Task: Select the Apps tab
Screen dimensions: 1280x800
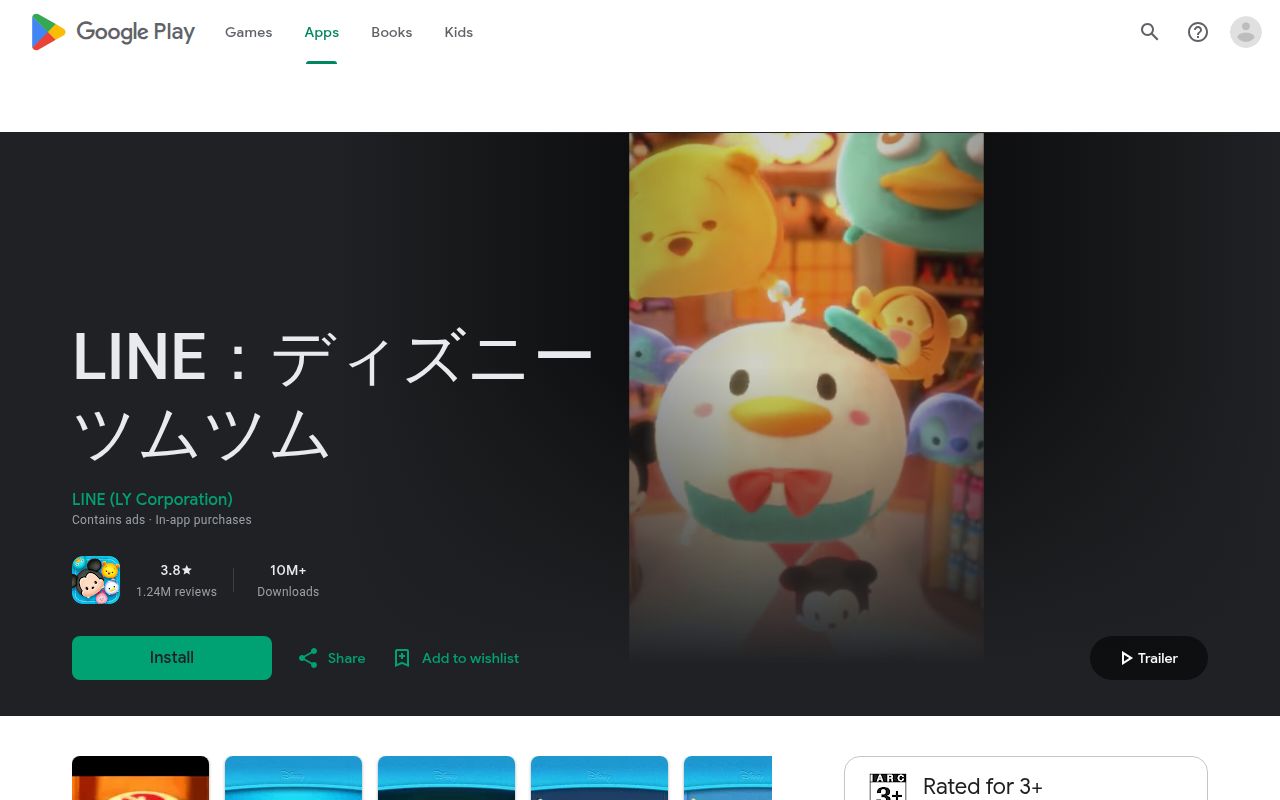Action: pyautogui.click(x=322, y=32)
